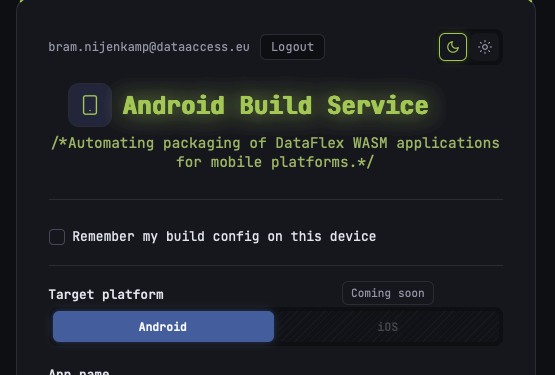Log out with the Logout button

pyautogui.click(x=292, y=47)
